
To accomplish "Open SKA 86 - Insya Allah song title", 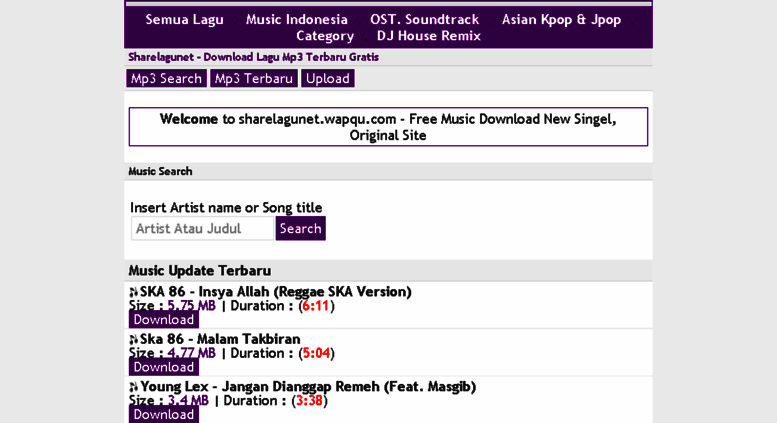I will click(275, 292).
